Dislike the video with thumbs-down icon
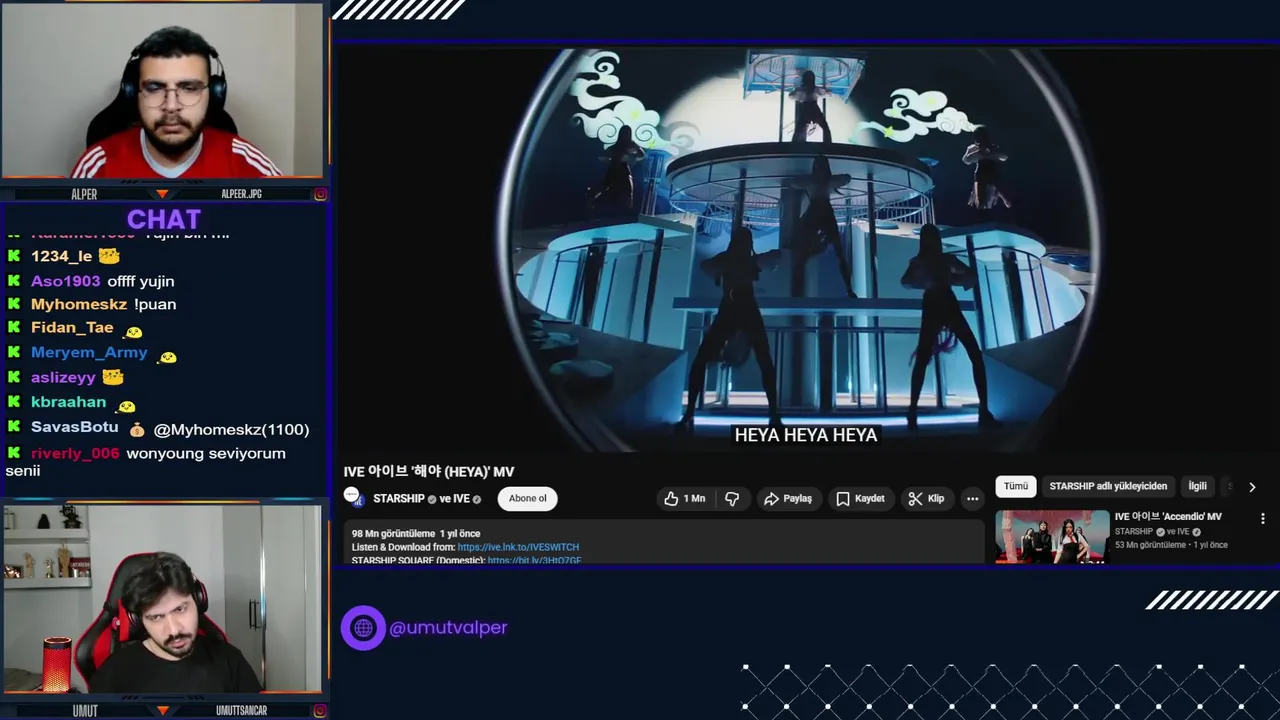Viewport: 1280px width, 720px height. click(x=732, y=498)
